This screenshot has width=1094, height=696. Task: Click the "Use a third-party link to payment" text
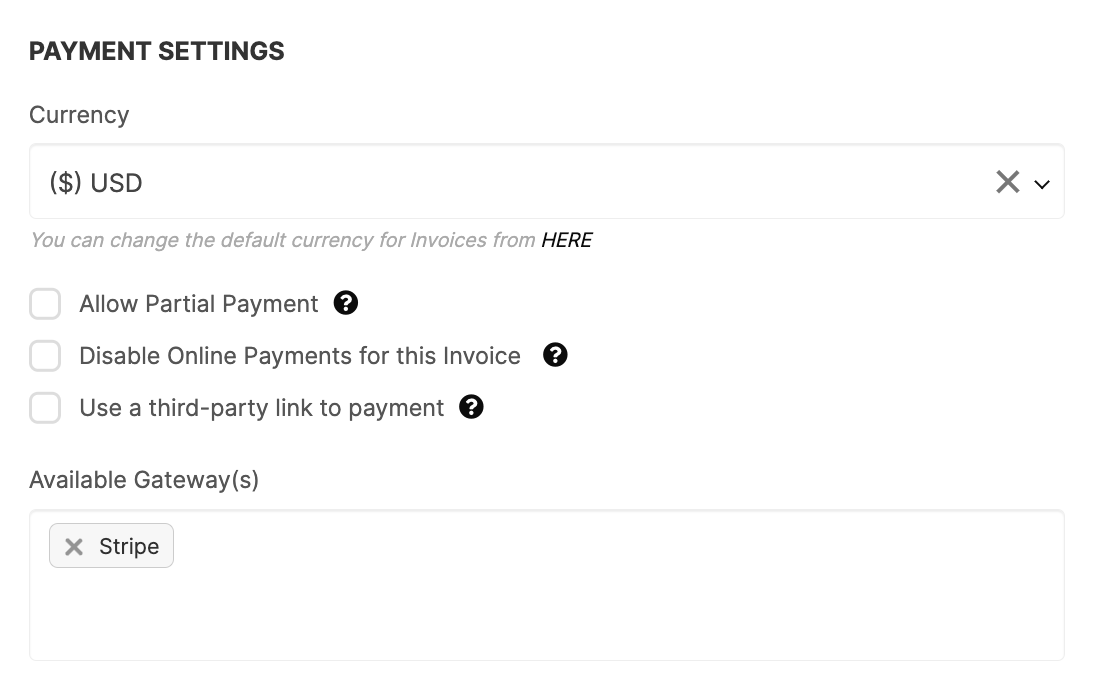click(x=262, y=408)
